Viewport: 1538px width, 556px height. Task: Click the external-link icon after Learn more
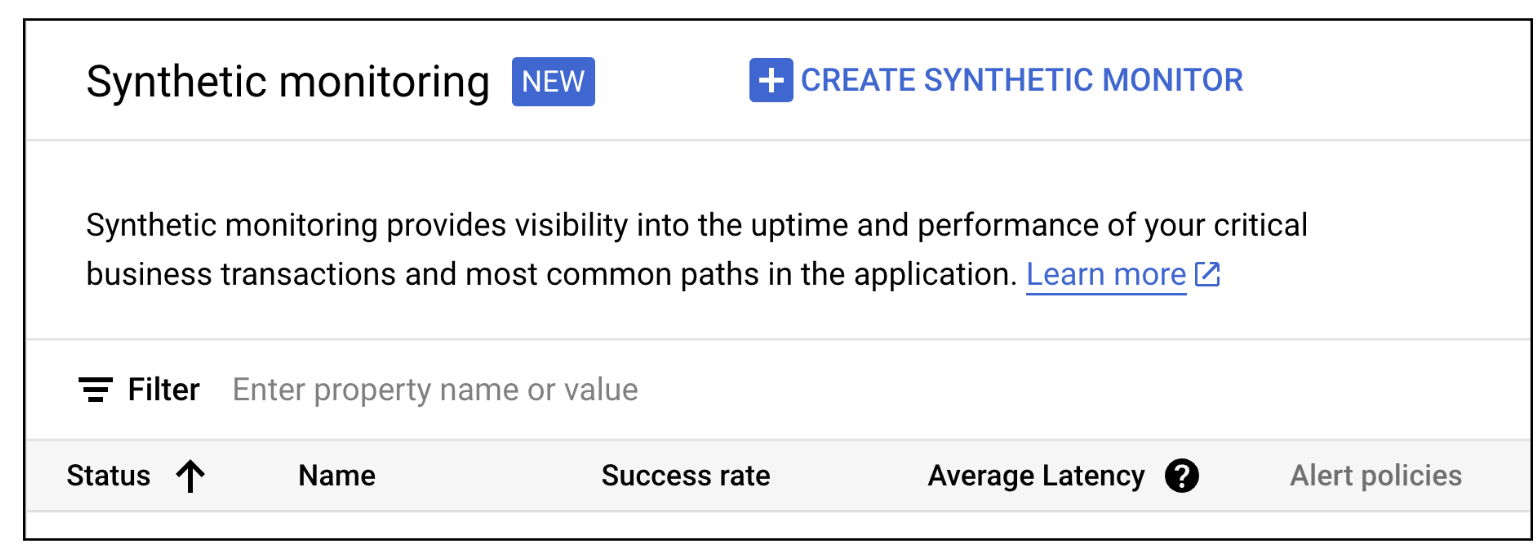(1208, 275)
